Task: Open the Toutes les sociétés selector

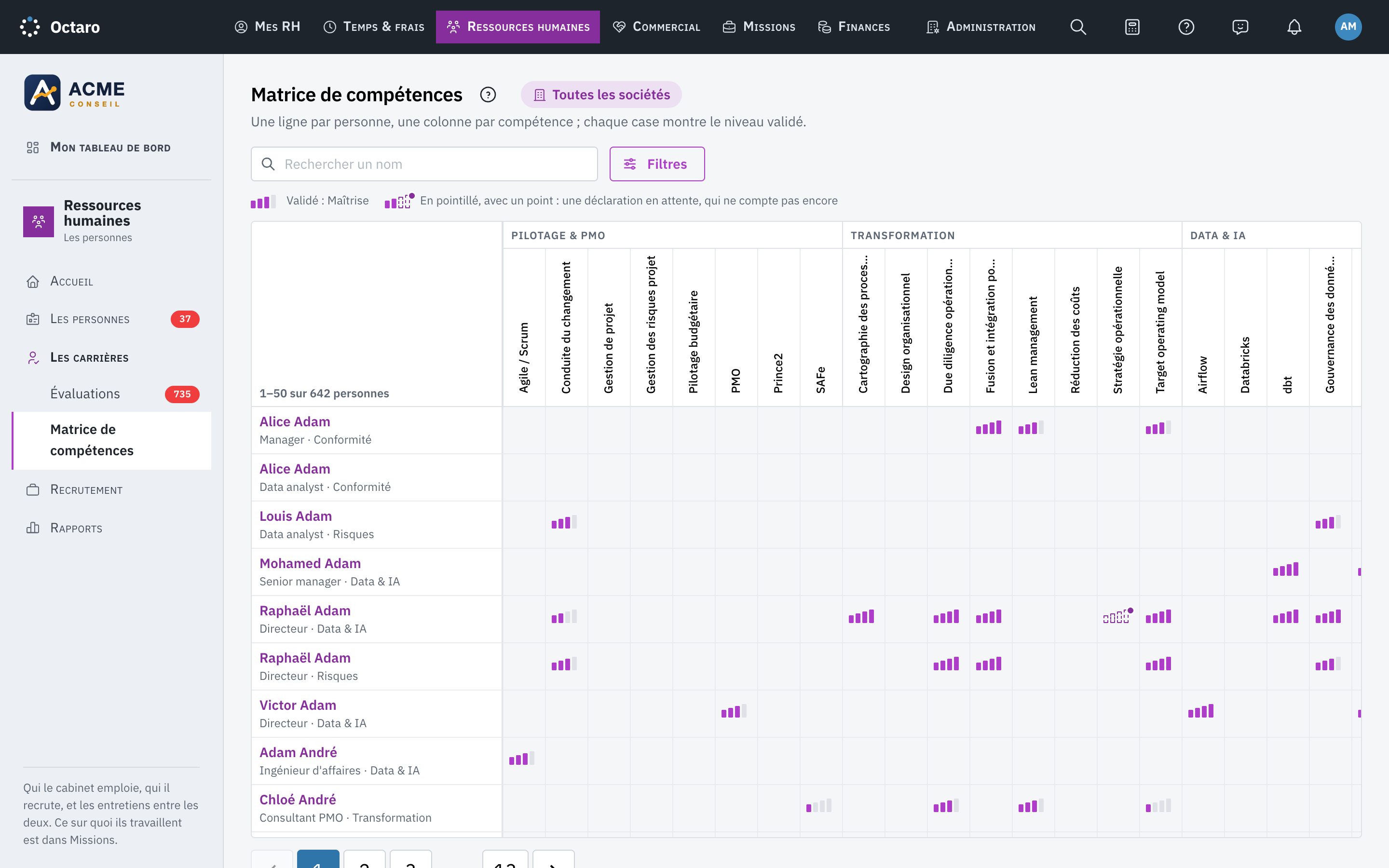Action: 601,95
